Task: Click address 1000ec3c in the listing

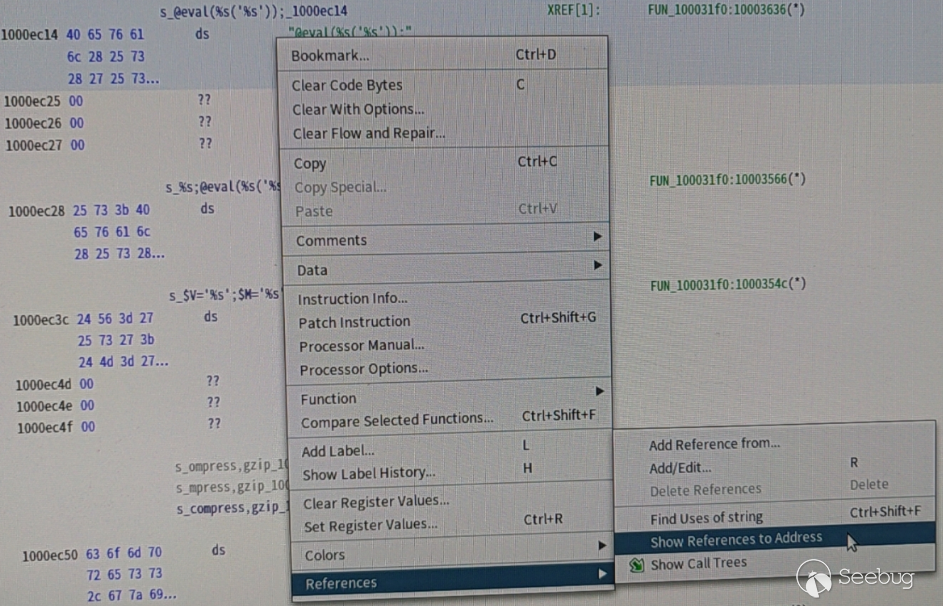Action: [x=41, y=320]
